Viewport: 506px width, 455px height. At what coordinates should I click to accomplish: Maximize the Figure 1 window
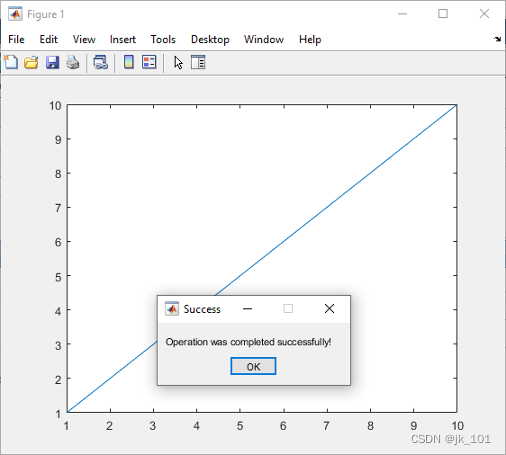coord(443,14)
